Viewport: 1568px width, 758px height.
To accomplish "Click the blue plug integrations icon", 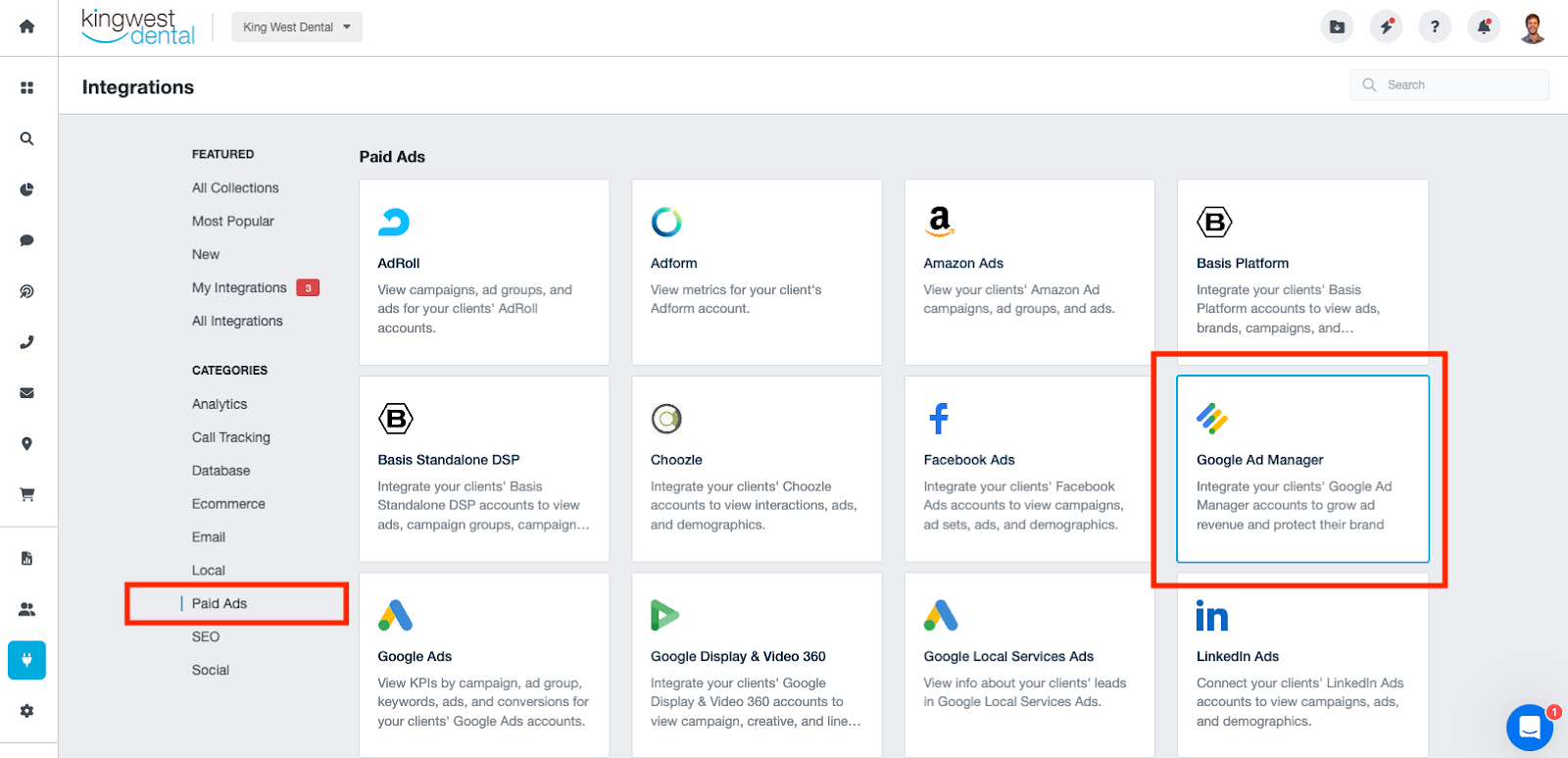I will pos(27,660).
